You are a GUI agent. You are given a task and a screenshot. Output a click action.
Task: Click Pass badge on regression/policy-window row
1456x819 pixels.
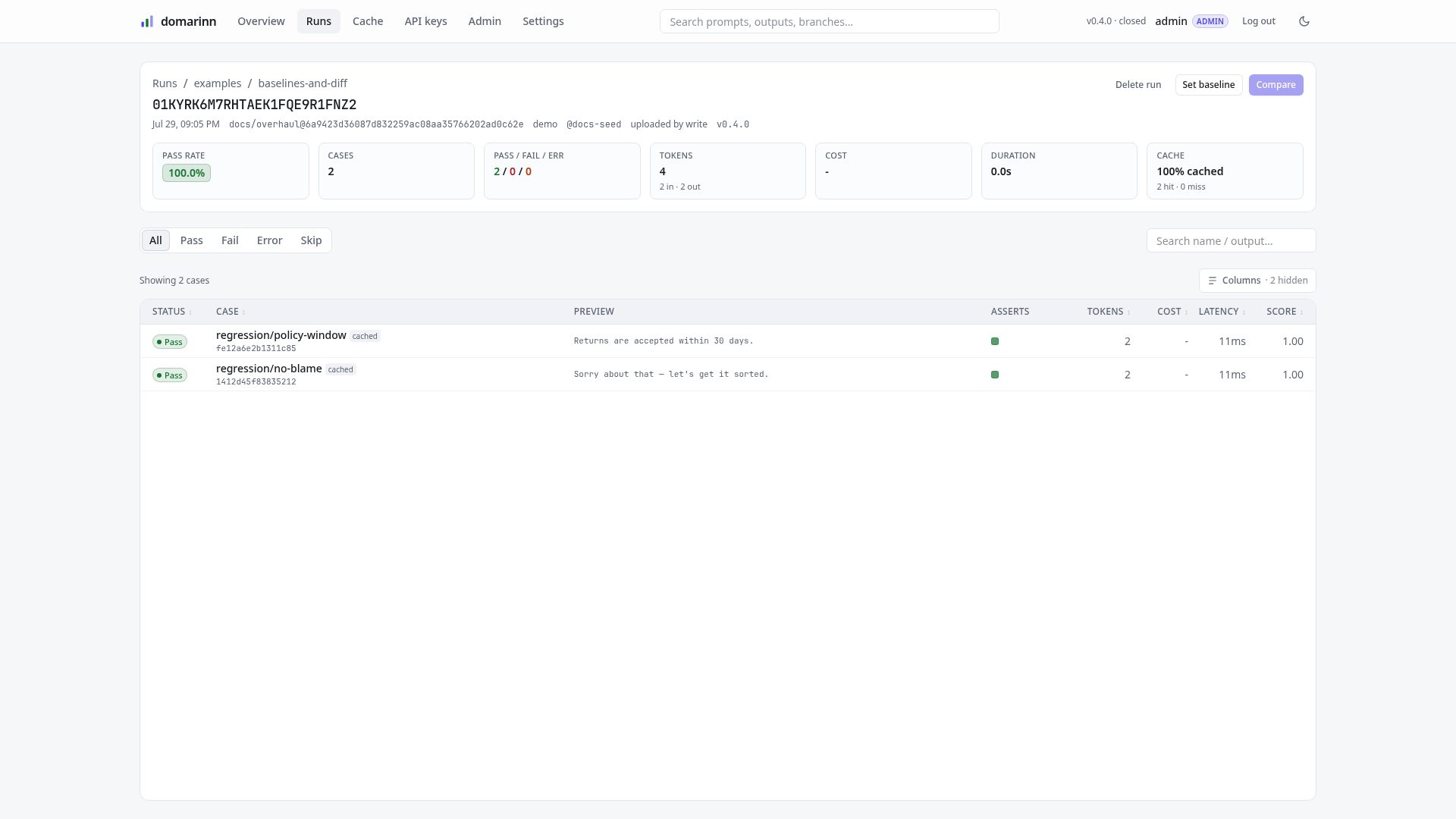point(170,342)
